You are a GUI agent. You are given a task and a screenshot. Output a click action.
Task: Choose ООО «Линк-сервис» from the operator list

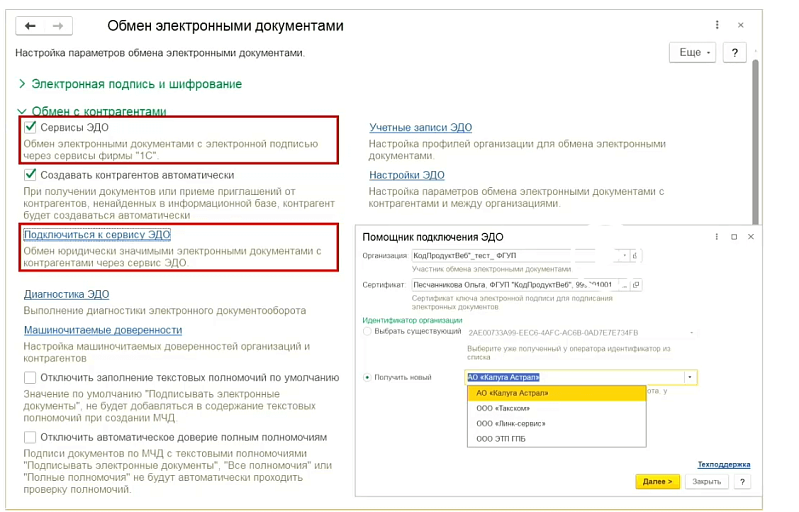pos(556,423)
